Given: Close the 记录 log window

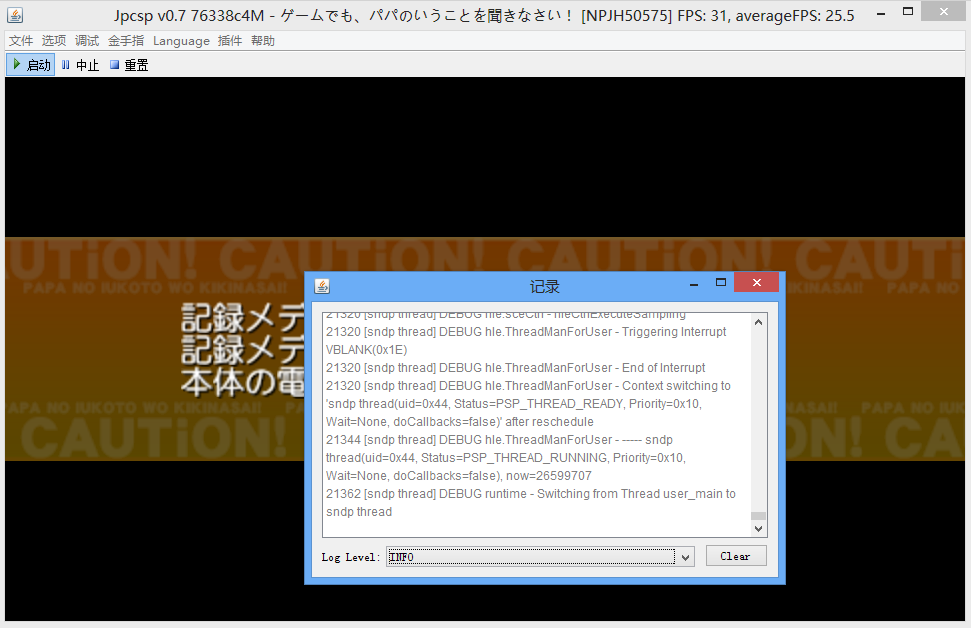Looking at the screenshot, I should [756, 282].
